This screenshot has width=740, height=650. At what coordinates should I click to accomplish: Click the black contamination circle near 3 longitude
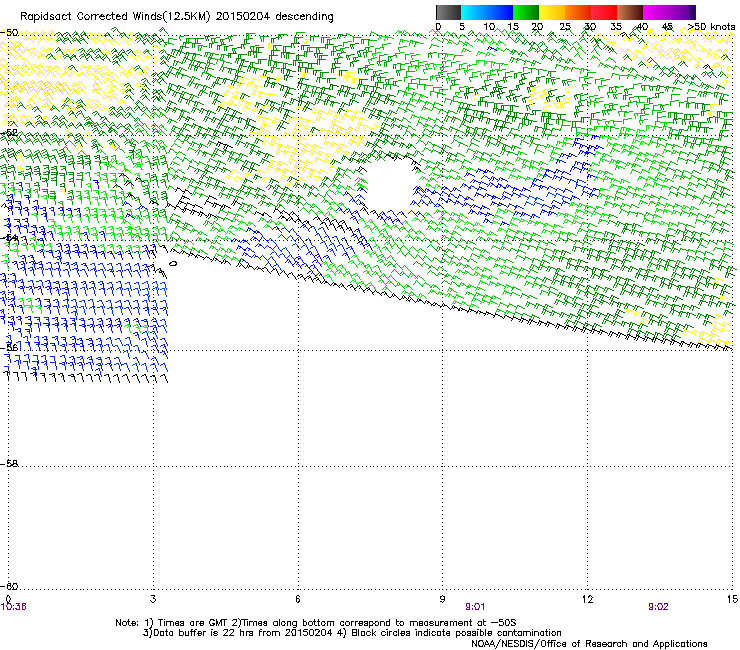pyautogui.click(x=173, y=264)
